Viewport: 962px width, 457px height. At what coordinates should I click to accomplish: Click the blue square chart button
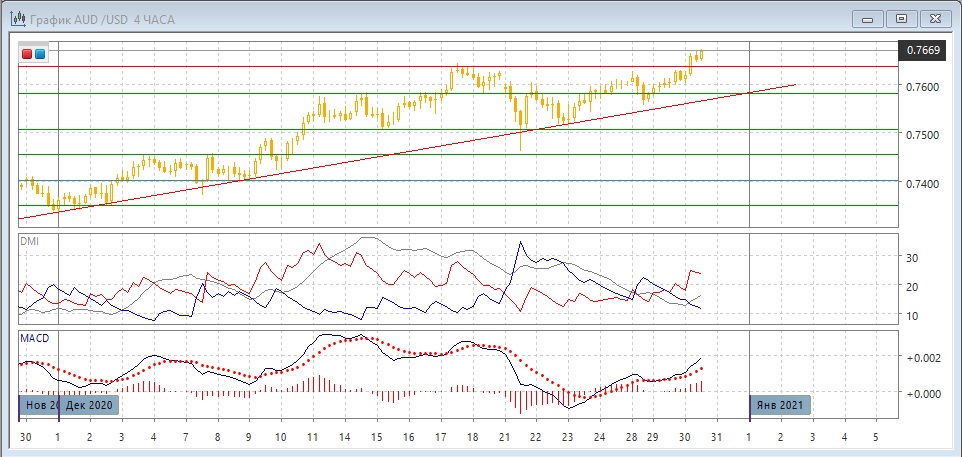tap(39, 54)
